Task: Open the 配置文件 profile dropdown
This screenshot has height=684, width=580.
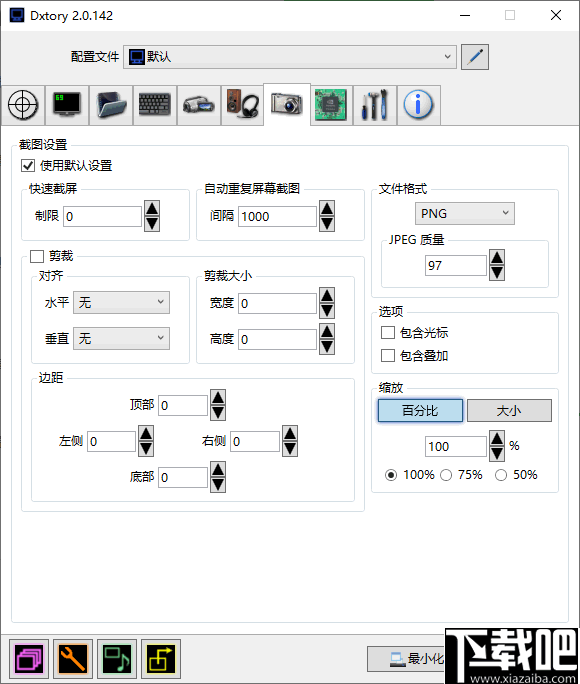Action: point(290,57)
